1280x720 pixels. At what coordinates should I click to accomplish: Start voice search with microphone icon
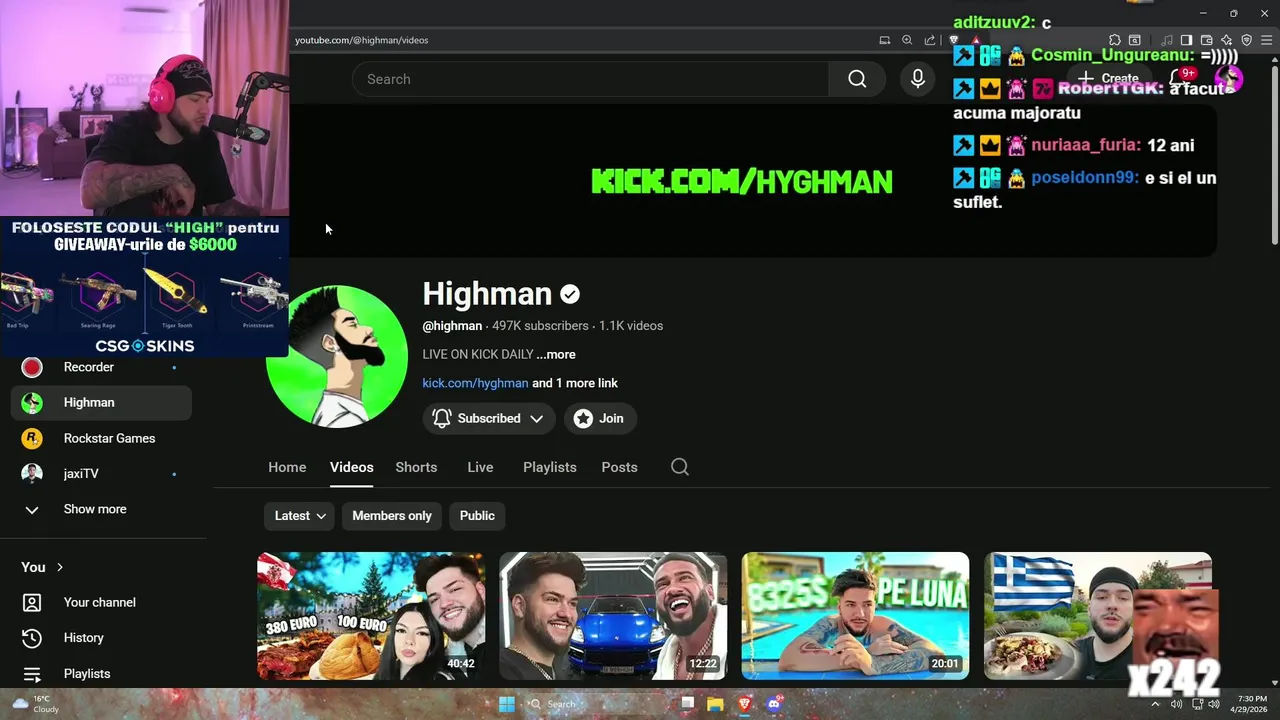coord(918,79)
